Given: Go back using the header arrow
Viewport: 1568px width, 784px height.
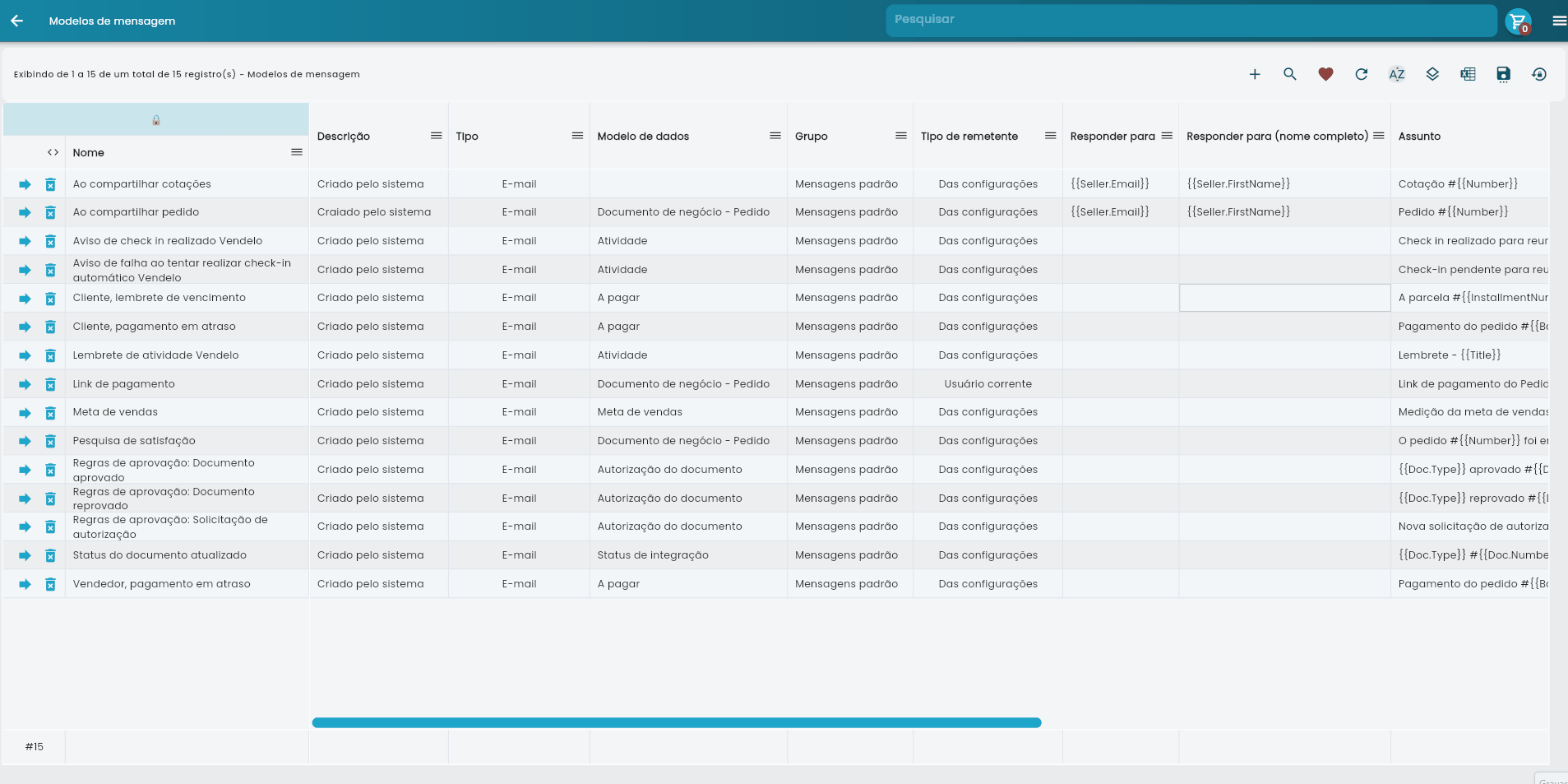Looking at the screenshot, I should tap(16, 21).
